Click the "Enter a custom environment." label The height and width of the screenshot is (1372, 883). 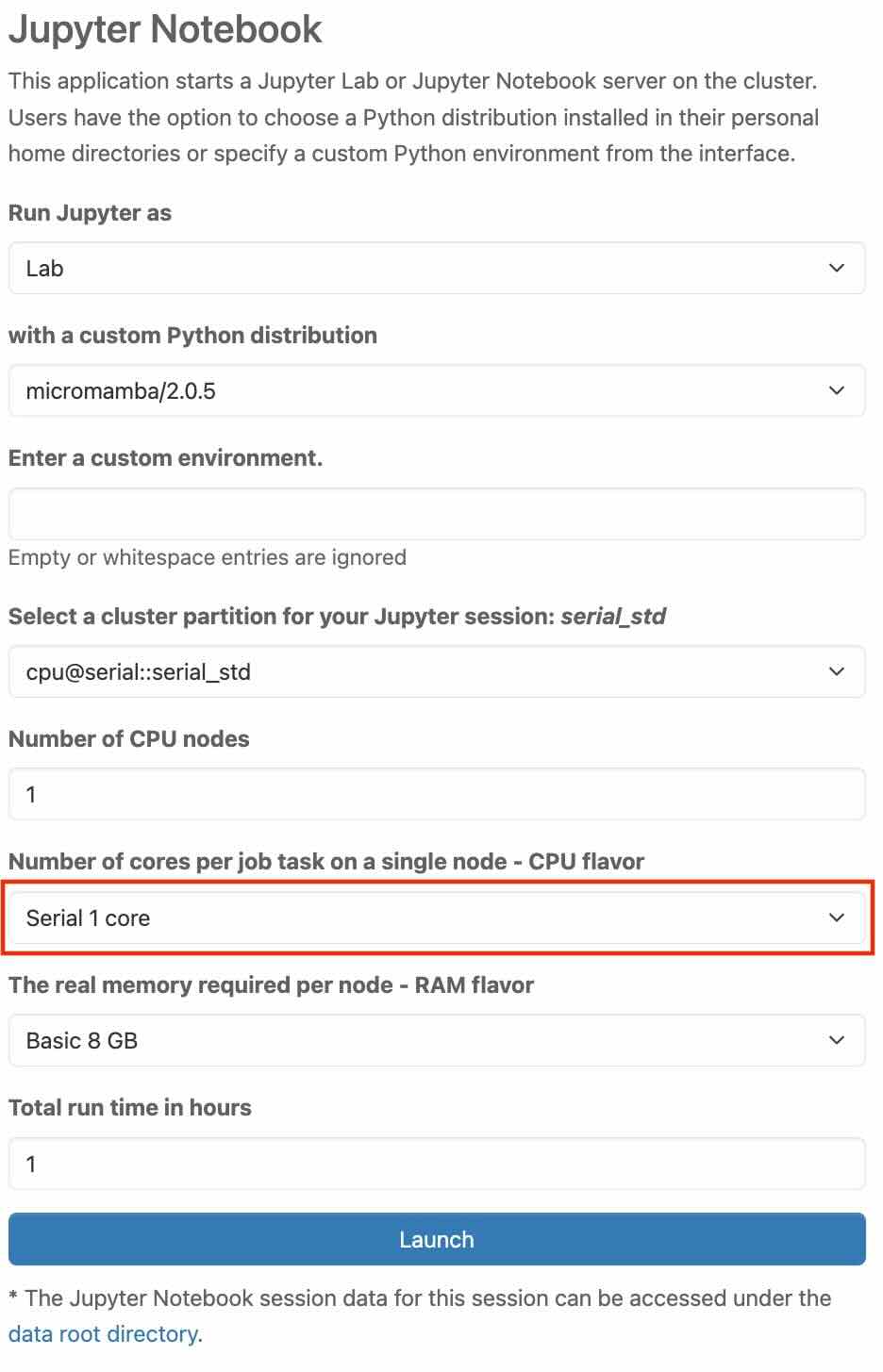click(165, 458)
